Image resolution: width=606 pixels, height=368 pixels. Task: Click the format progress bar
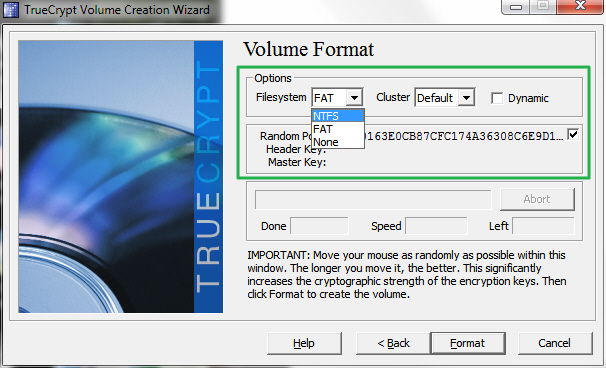pos(373,199)
